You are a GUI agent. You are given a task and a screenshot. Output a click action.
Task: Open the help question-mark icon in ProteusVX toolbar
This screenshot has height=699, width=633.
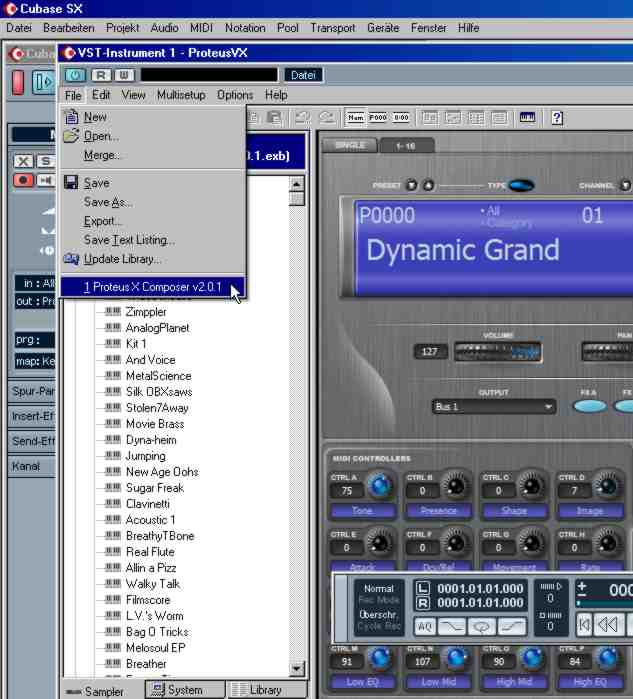pos(557,118)
